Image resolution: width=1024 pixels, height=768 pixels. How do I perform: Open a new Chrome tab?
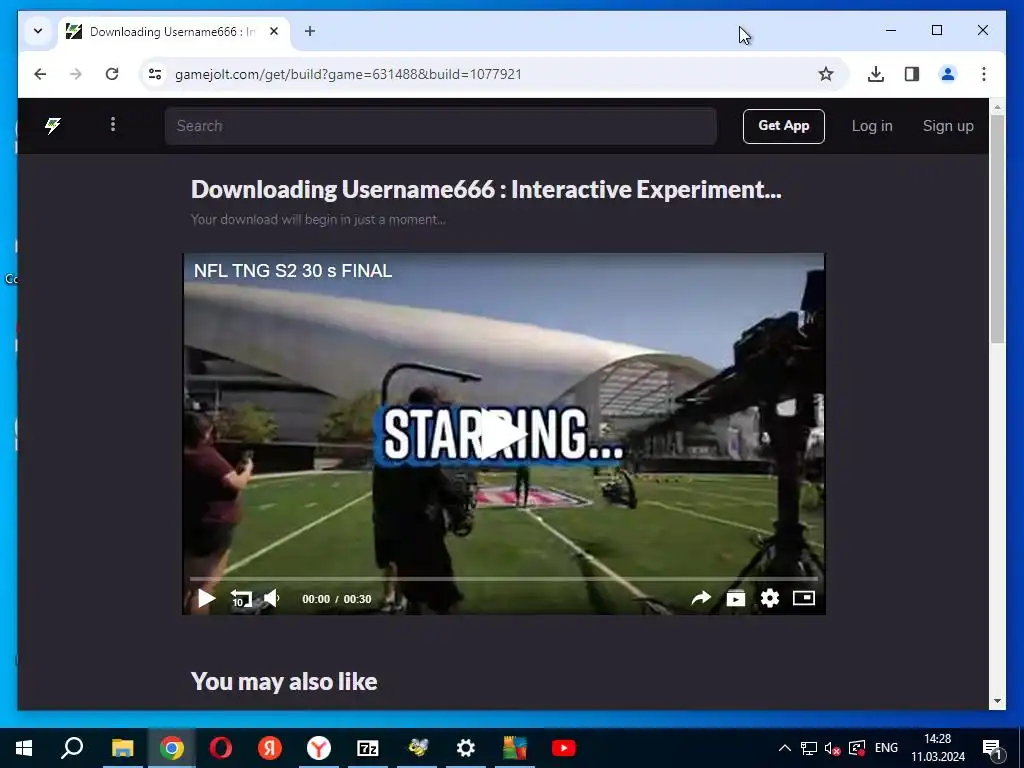coord(310,31)
